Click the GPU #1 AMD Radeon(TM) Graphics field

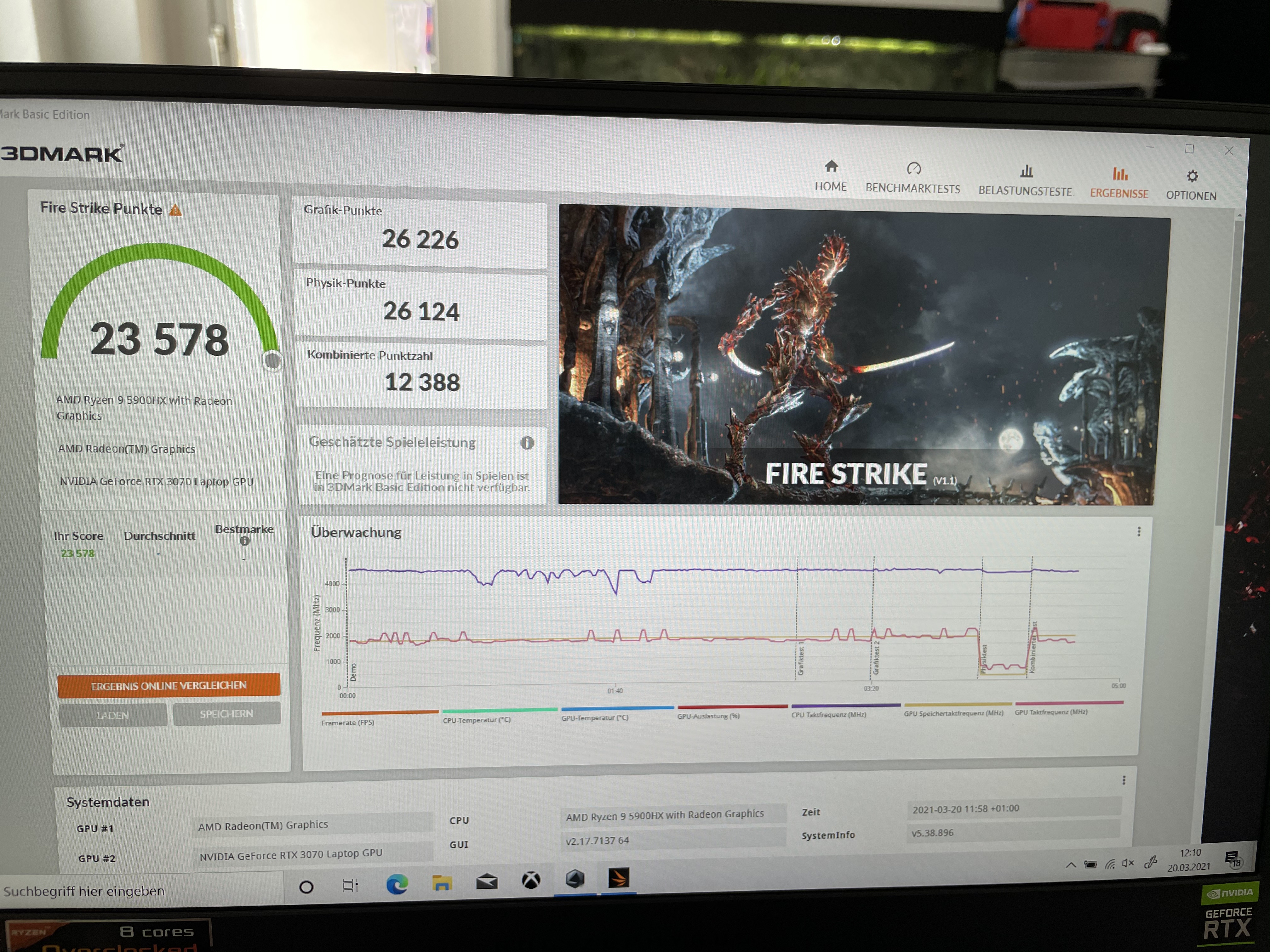click(x=312, y=824)
